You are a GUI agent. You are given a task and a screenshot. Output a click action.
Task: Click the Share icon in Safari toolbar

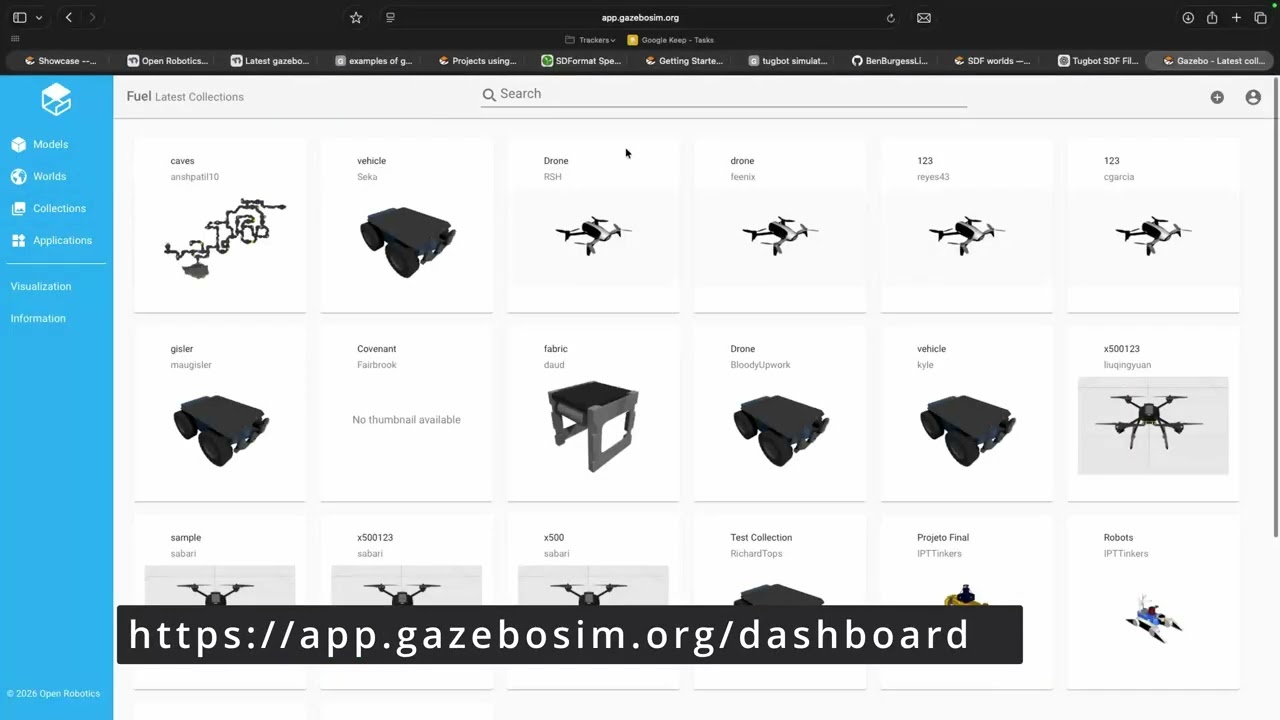pos(1212,17)
